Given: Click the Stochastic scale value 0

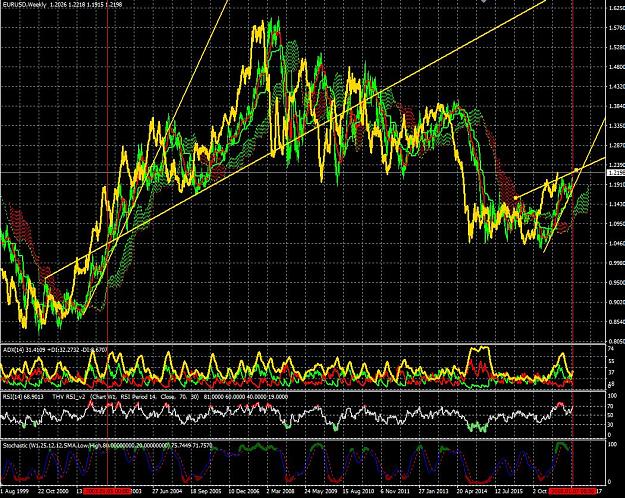Looking at the screenshot, I should tap(609, 482).
